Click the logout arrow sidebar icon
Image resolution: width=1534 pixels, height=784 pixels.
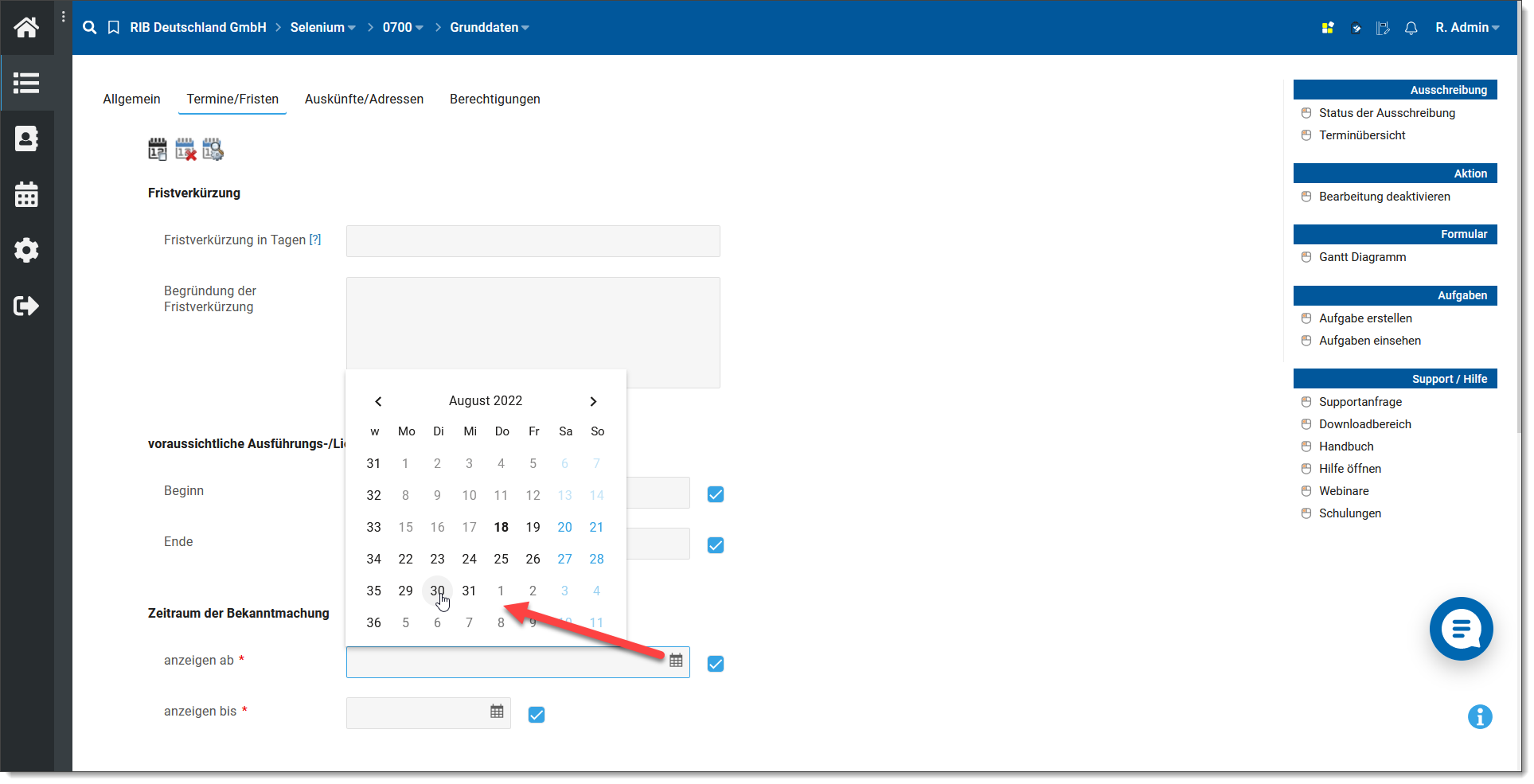coord(26,306)
